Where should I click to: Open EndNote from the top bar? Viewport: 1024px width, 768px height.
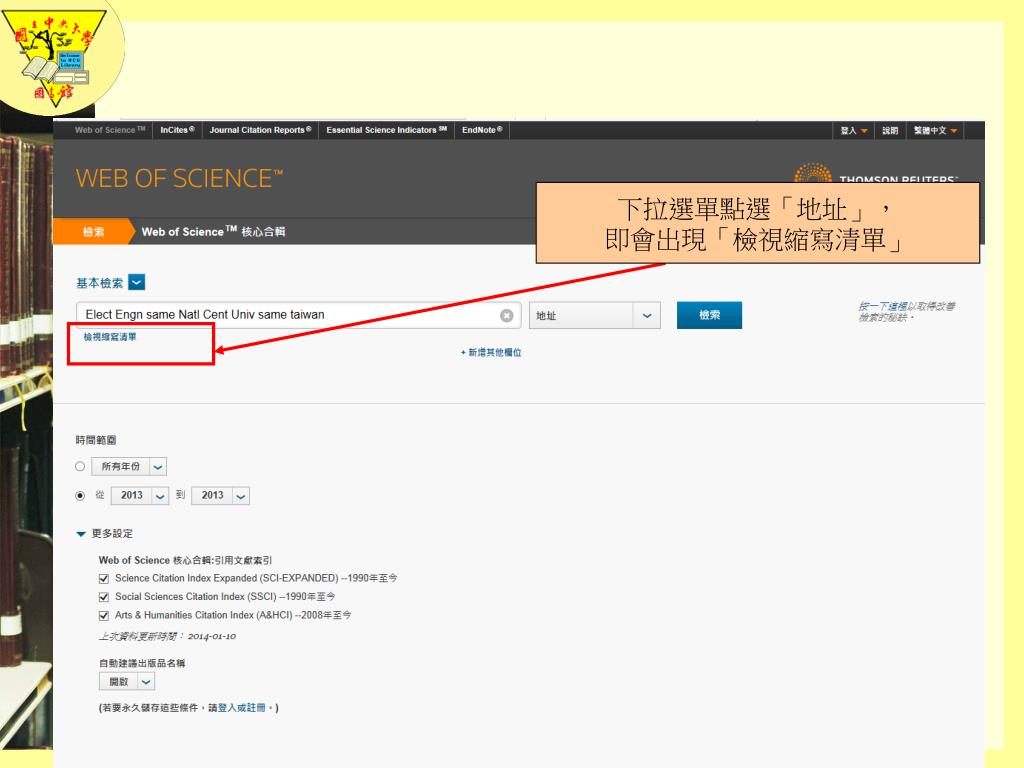(482, 130)
